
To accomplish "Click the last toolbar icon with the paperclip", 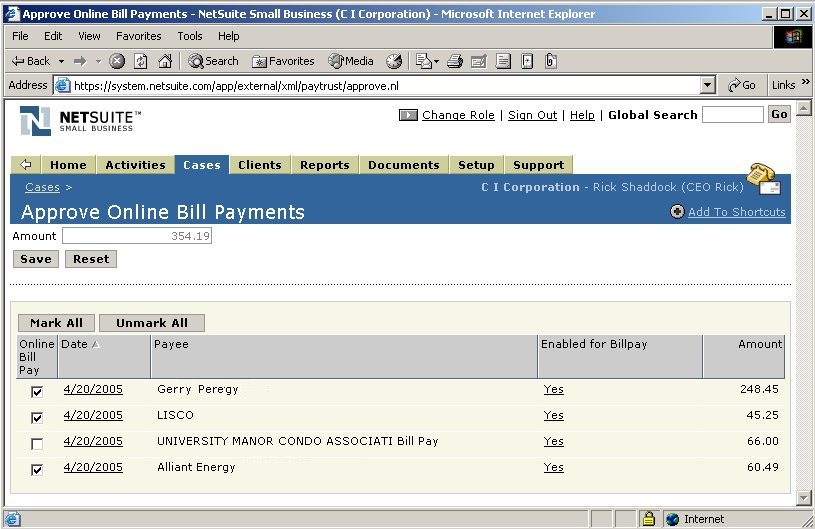I will pyautogui.click(x=551, y=61).
